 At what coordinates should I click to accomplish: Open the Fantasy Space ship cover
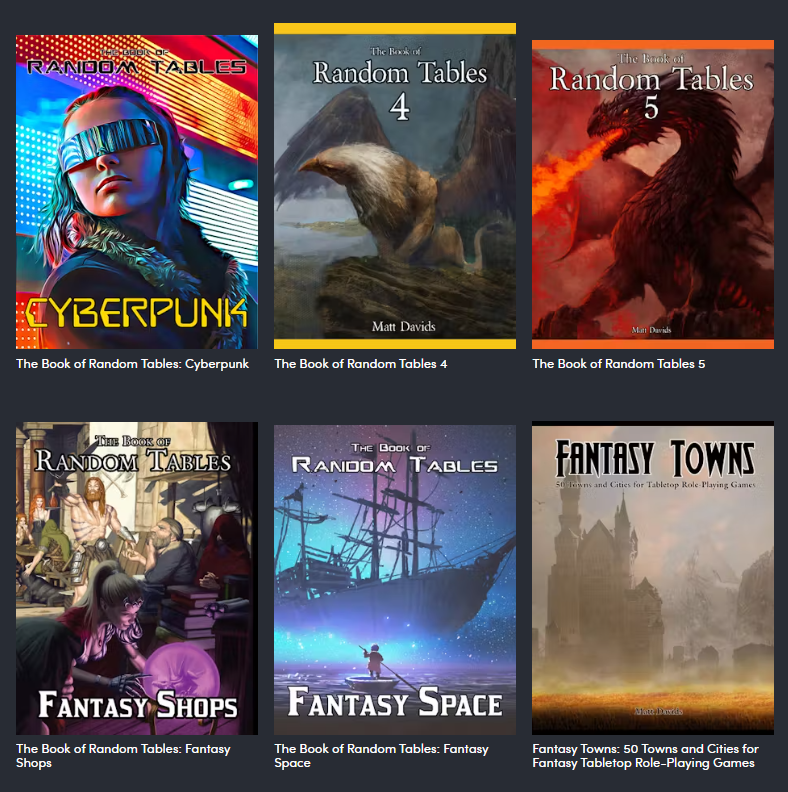pos(395,580)
